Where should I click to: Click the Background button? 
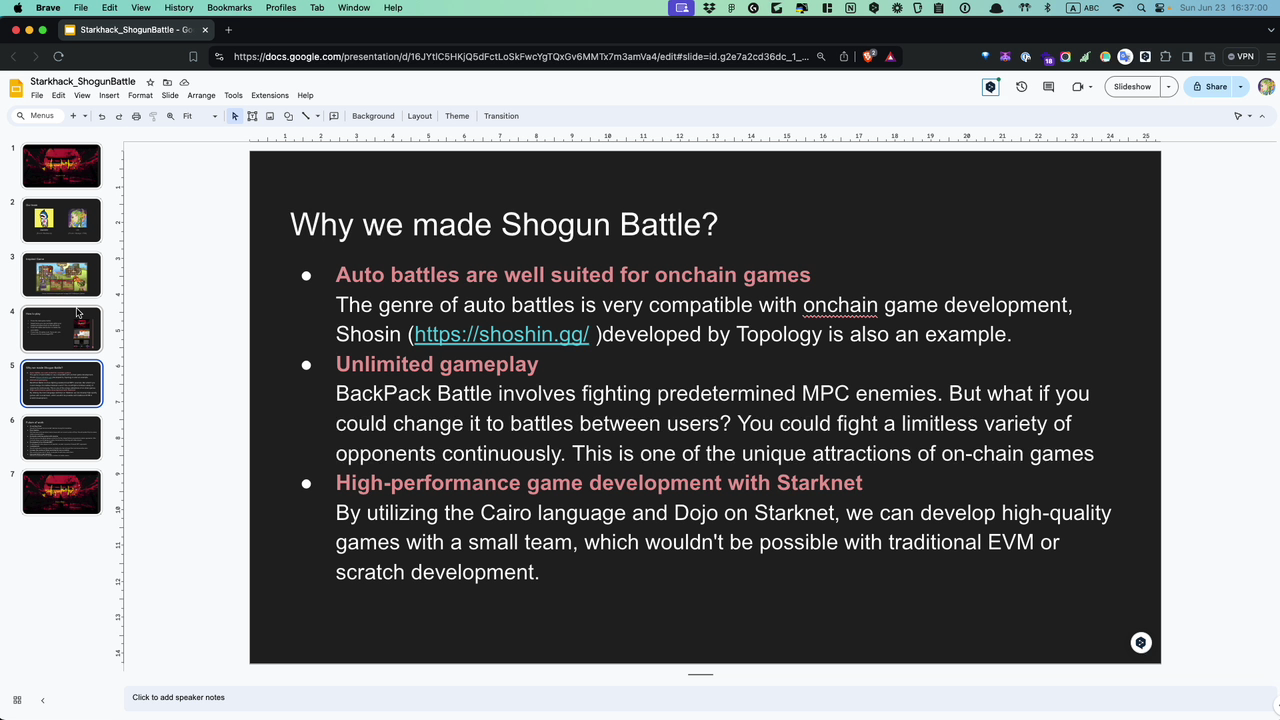click(x=373, y=116)
